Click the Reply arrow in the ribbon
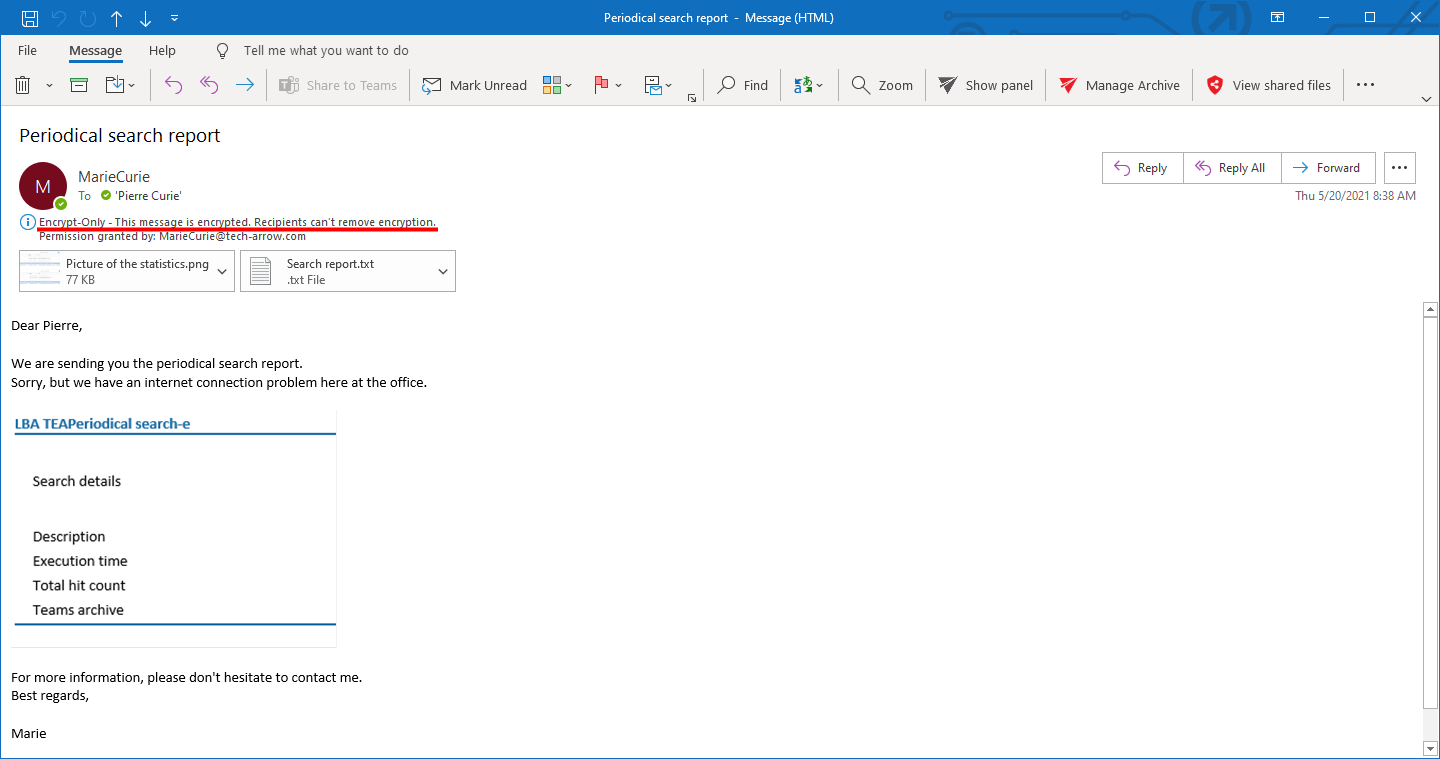Screen dimensions: 1440x759 (x=173, y=85)
